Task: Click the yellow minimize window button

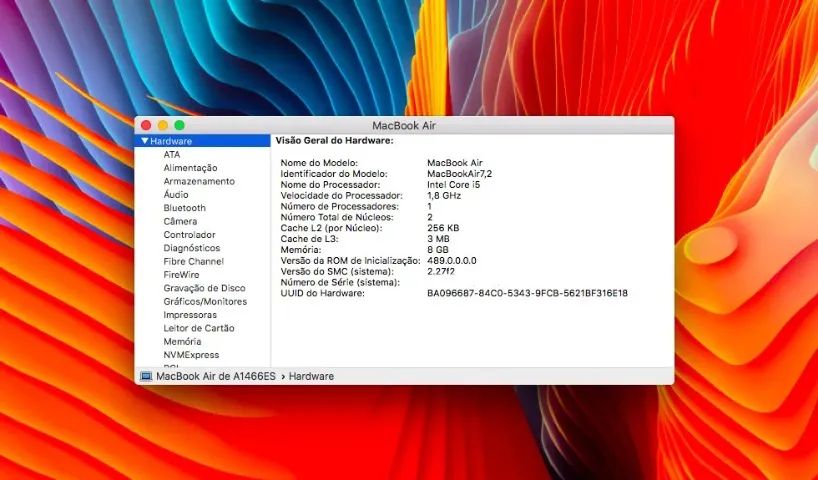Action: pyautogui.click(x=163, y=125)
